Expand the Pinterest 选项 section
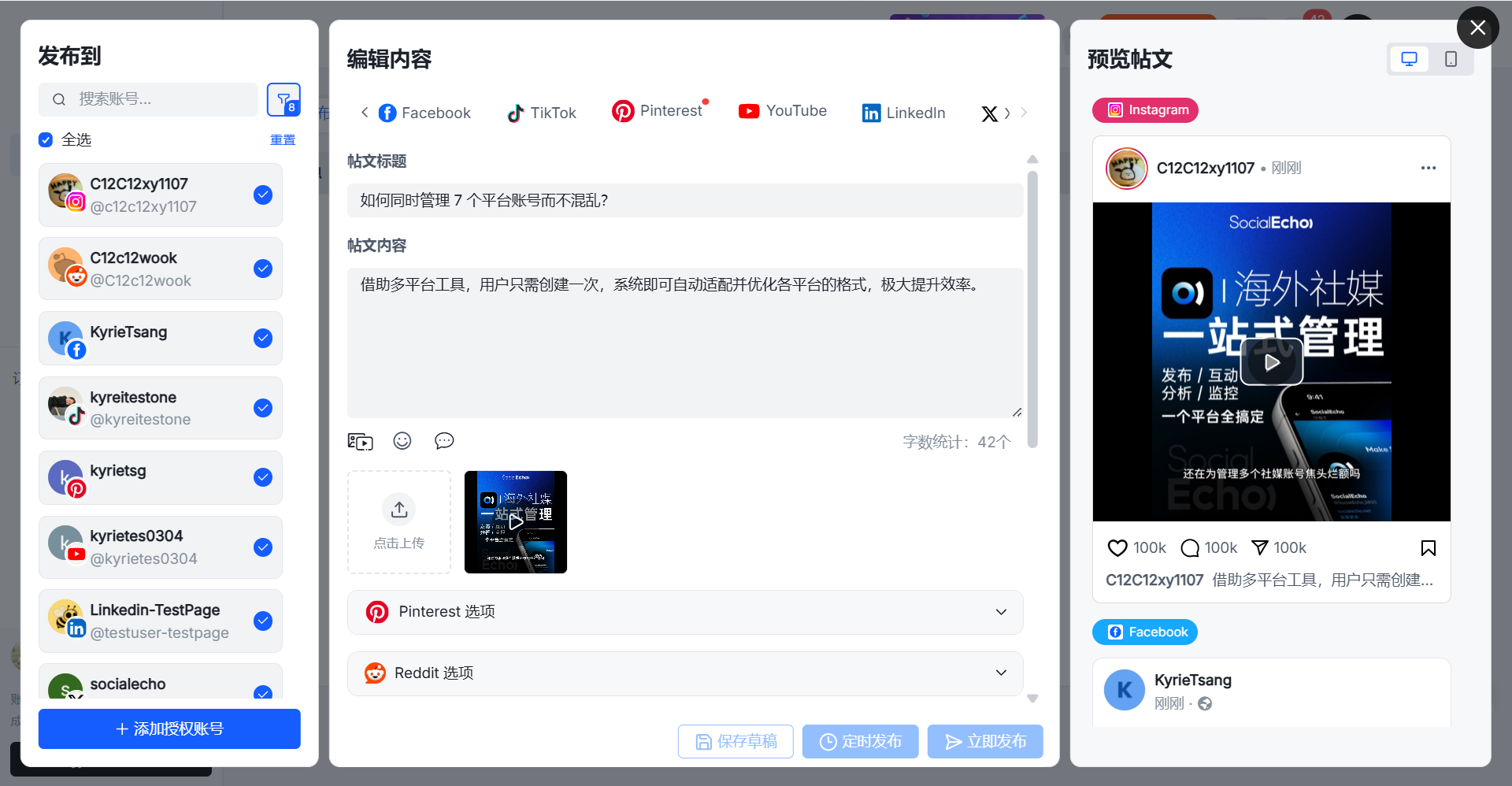 pos(685,612)
